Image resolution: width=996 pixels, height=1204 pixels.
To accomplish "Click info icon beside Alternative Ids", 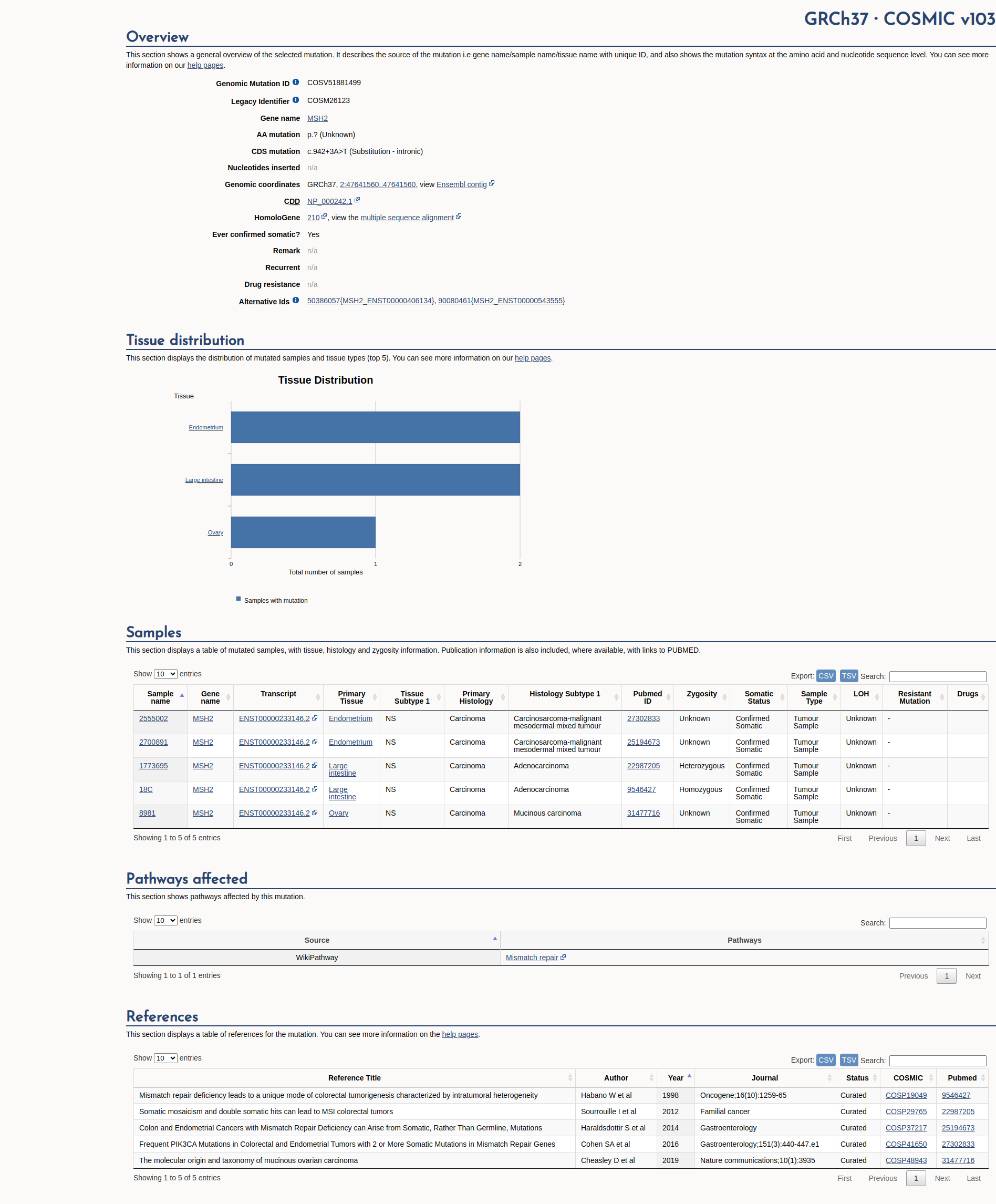I will (296, 301).
